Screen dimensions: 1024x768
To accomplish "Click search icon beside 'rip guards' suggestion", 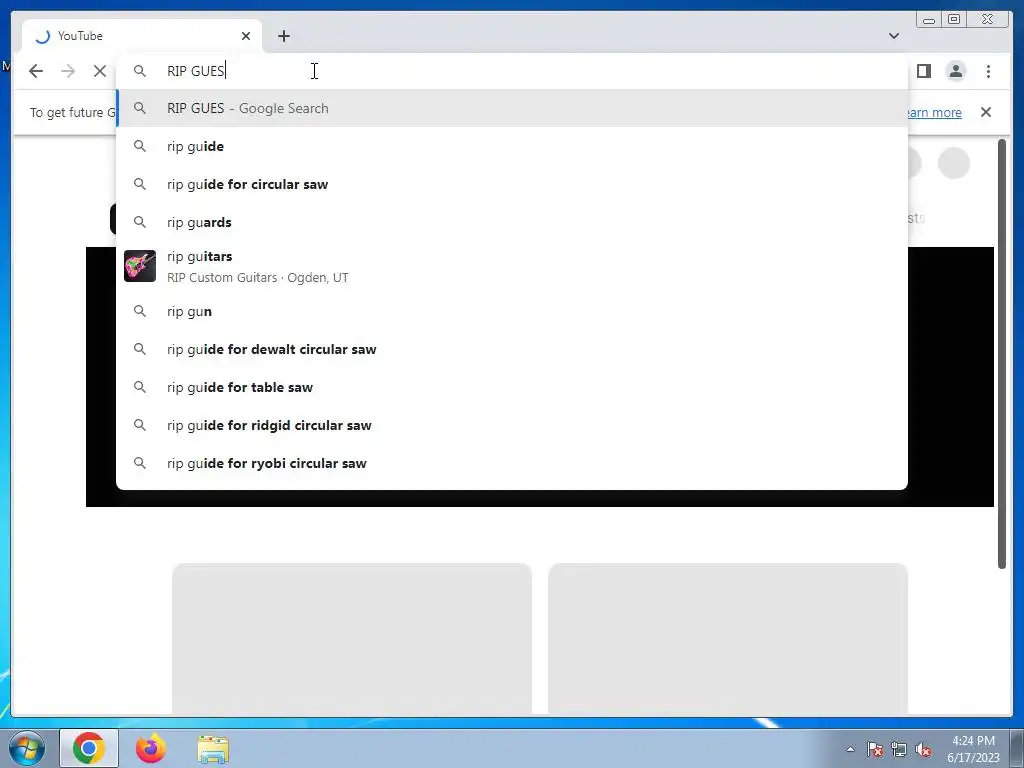I will tap(140, 222).
